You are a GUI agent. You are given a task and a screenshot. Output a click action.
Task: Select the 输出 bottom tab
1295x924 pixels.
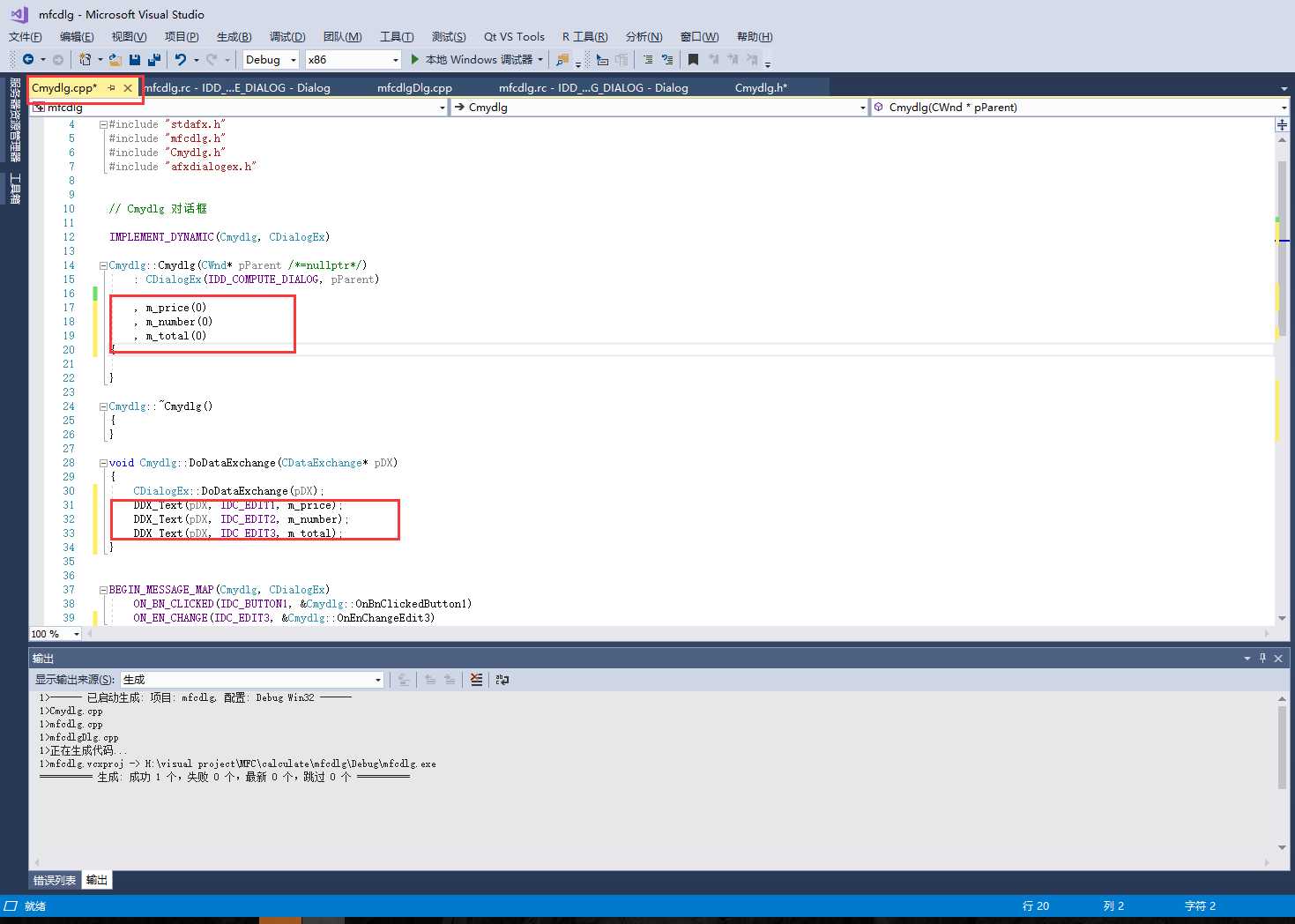click(x=97, y=880)
